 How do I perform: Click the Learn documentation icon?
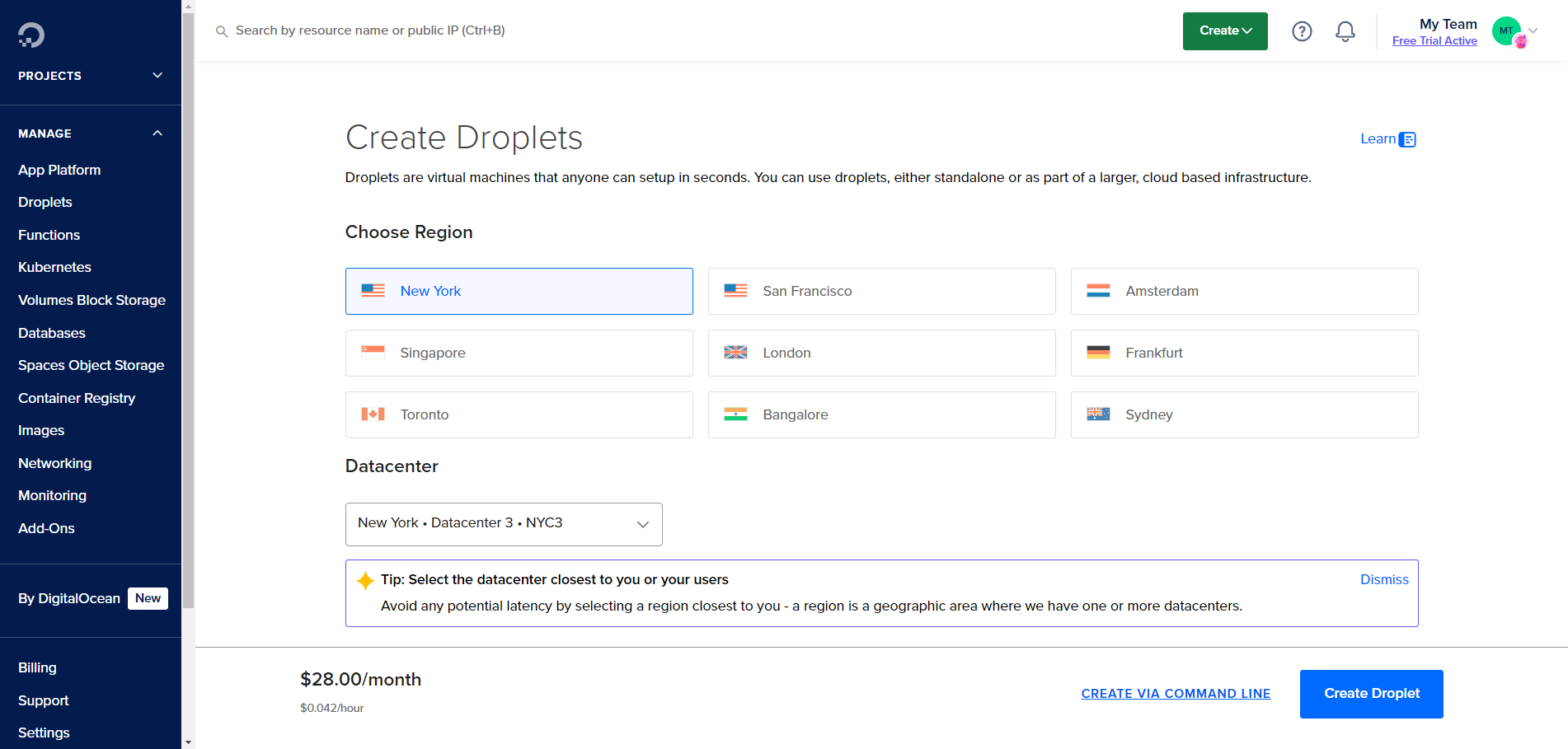point(1408,139)
